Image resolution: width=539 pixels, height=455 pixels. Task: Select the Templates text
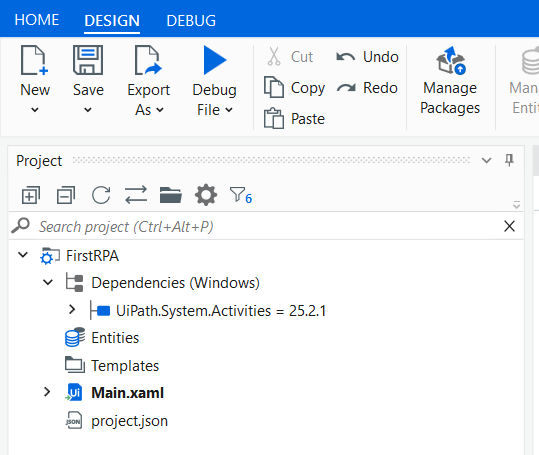pos(125,366)
